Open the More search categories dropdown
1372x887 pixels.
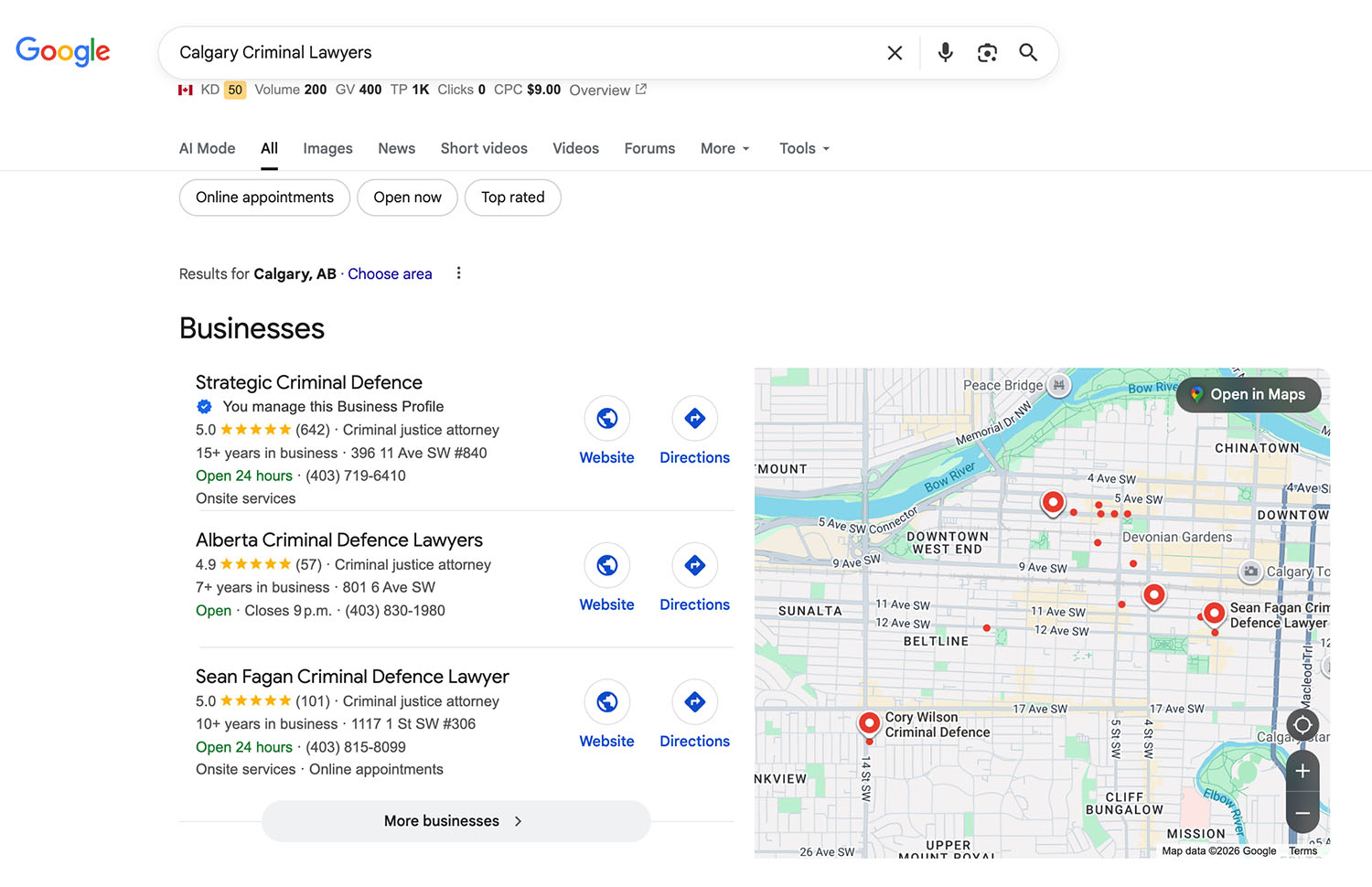[724, 148]
